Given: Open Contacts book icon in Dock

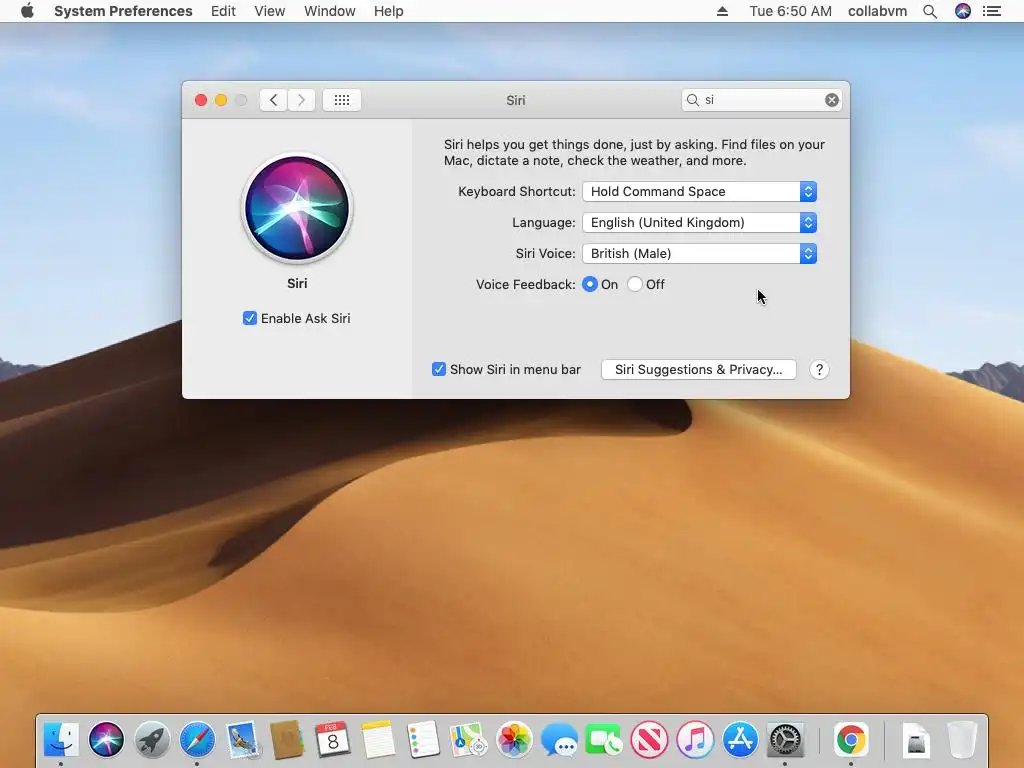Looking at the screenshot, I should click(x=287, y=739).
